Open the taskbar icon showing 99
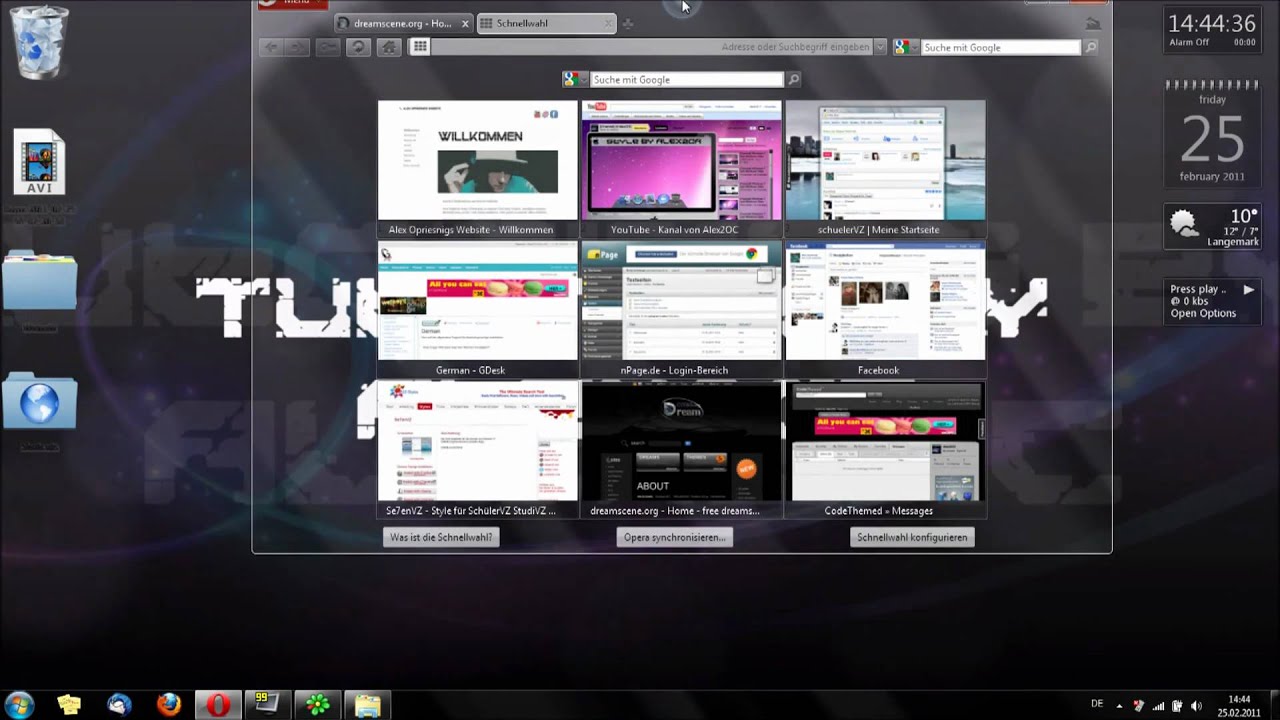 coord(267,705)
